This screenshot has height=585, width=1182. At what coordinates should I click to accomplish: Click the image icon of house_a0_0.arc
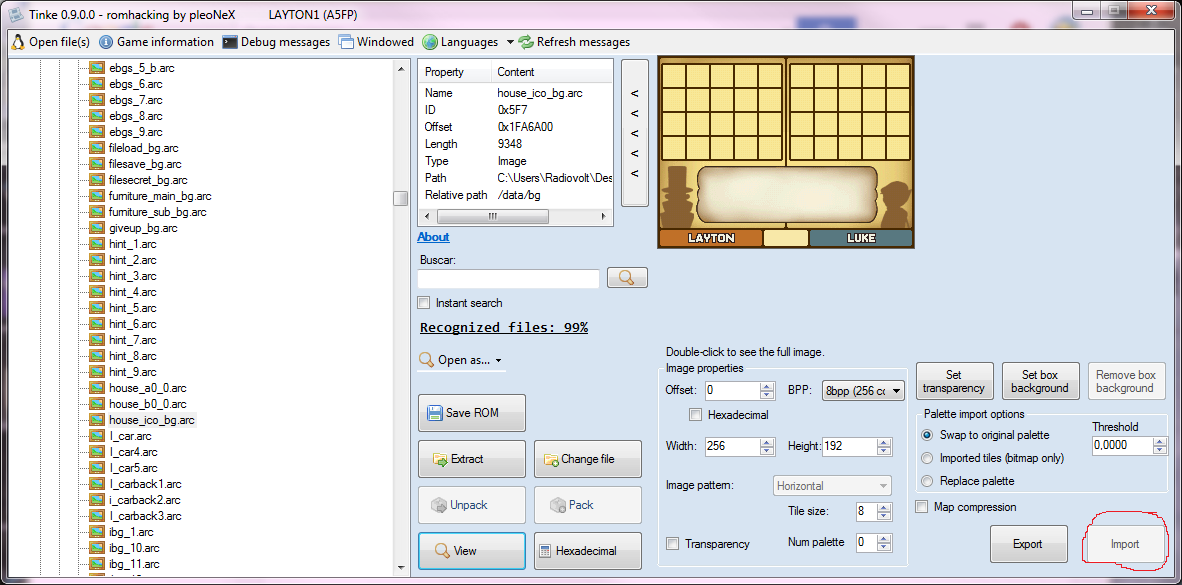96,387
